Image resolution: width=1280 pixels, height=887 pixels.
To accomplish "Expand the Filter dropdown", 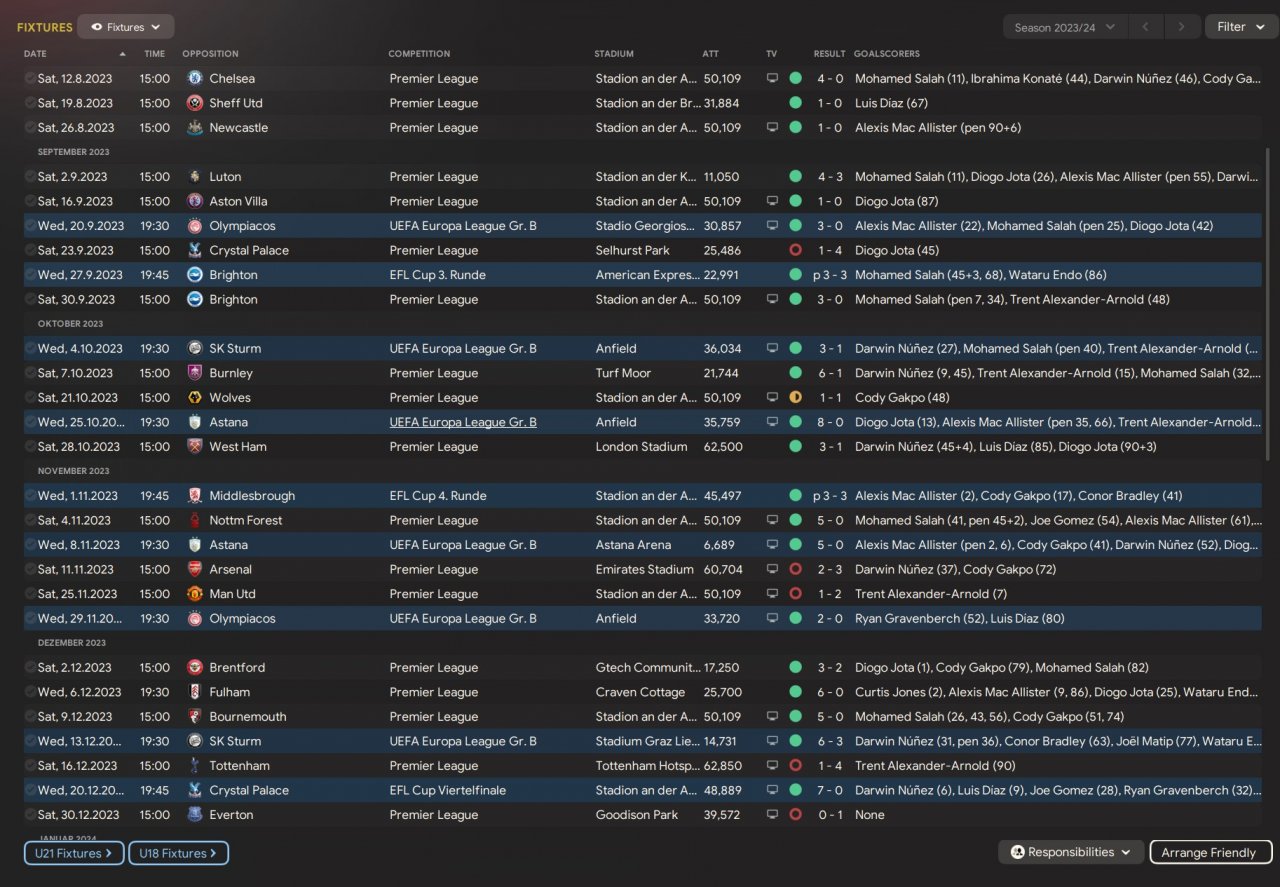I will [x=1241, y=27].
